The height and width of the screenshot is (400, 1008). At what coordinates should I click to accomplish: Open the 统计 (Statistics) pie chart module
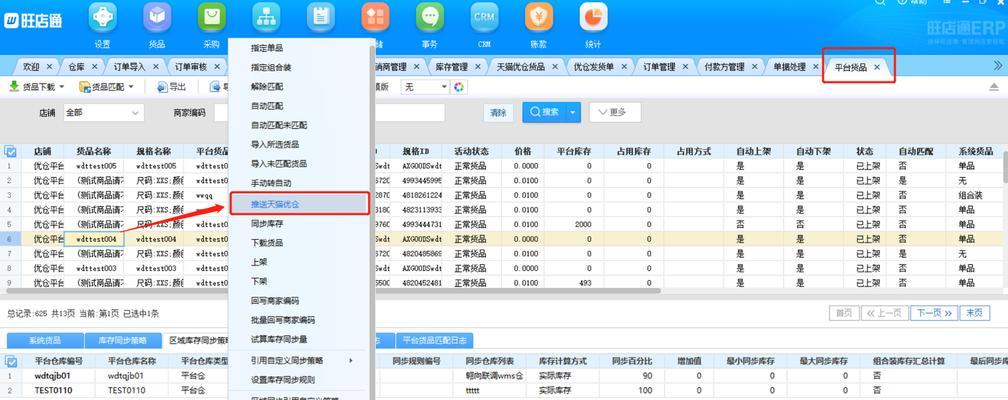pos(593,17)
